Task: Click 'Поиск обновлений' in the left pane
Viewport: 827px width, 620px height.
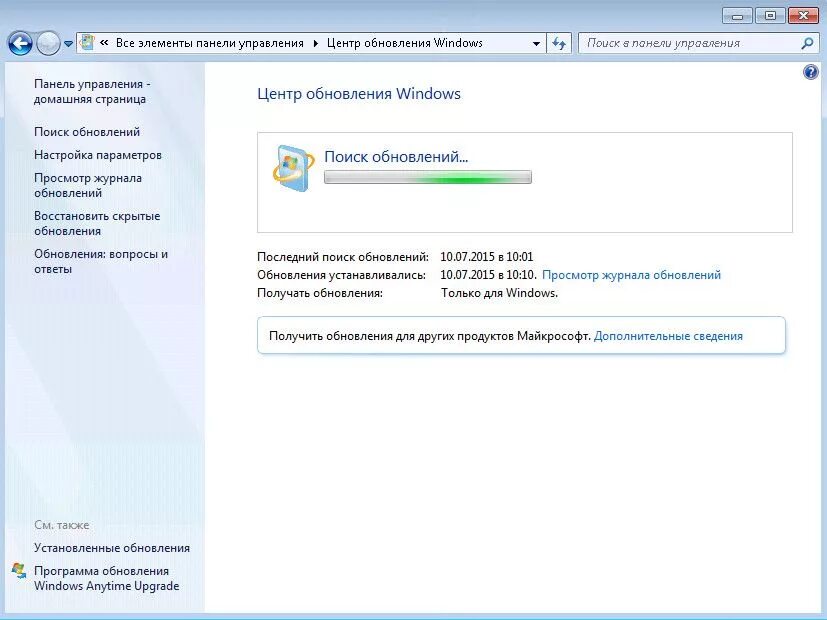Action: click(x=87, y=132)
